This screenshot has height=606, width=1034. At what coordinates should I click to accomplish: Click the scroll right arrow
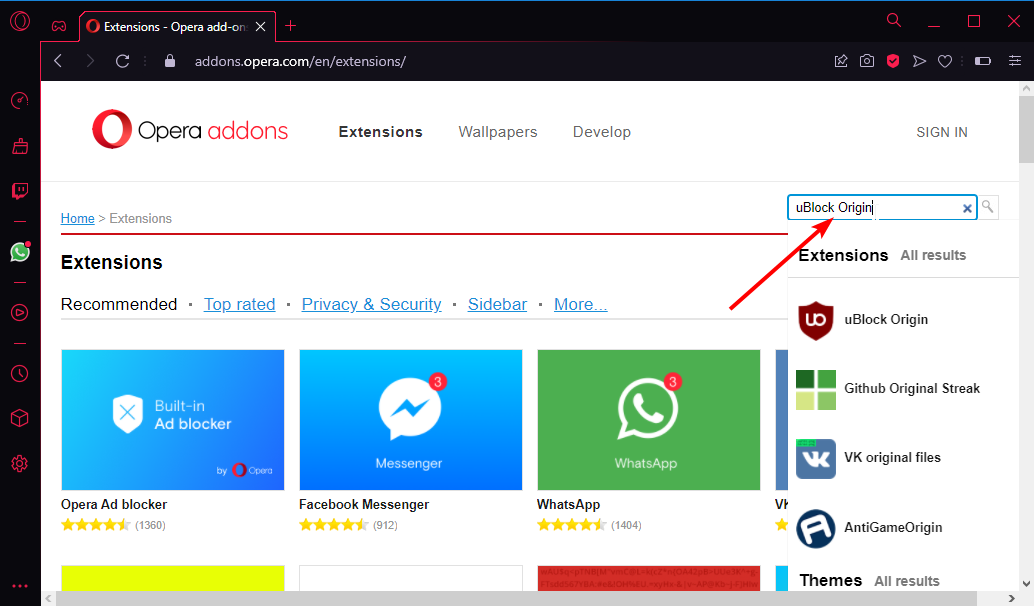pos(1011,598)
